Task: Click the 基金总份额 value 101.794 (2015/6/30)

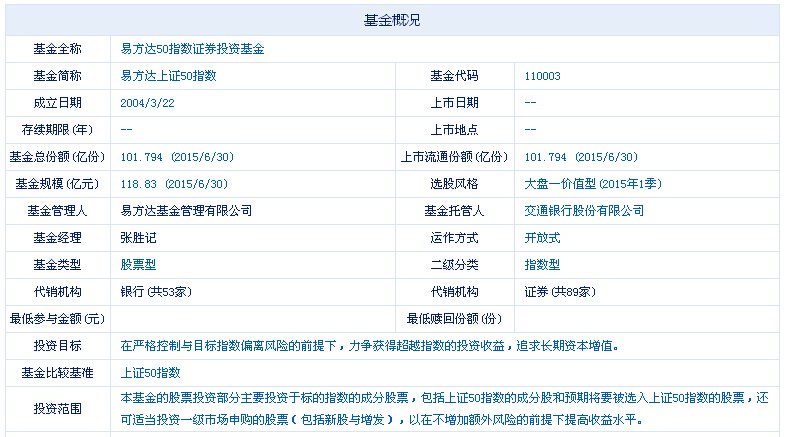Action: click(177, 157)
